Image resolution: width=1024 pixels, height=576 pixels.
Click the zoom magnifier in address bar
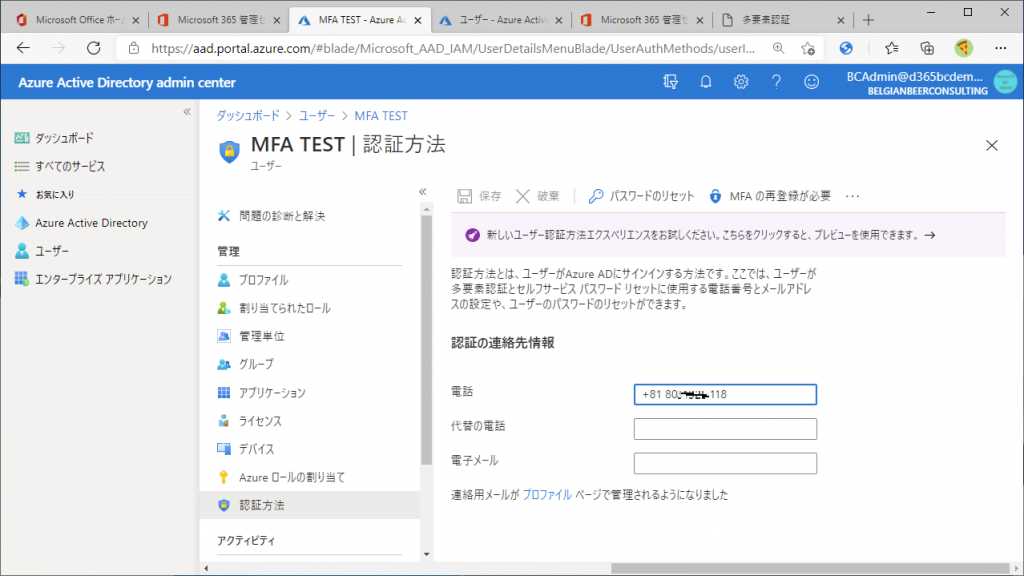(x=778, y=48)
